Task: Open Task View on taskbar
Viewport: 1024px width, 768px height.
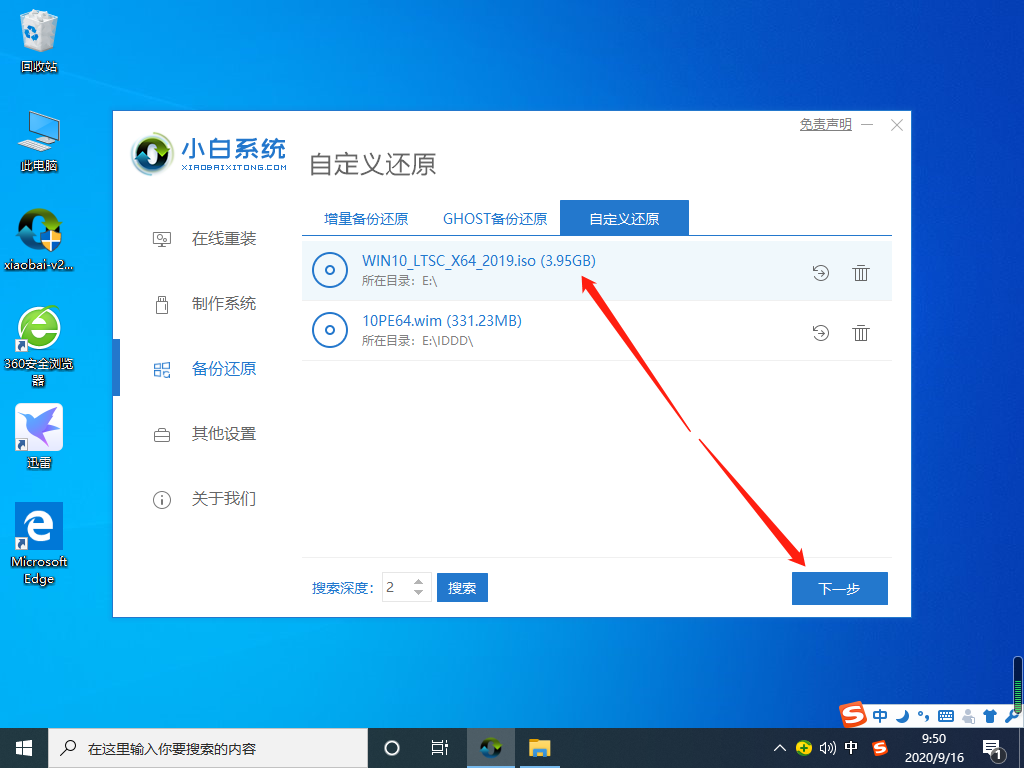Action: pos(440,748)
